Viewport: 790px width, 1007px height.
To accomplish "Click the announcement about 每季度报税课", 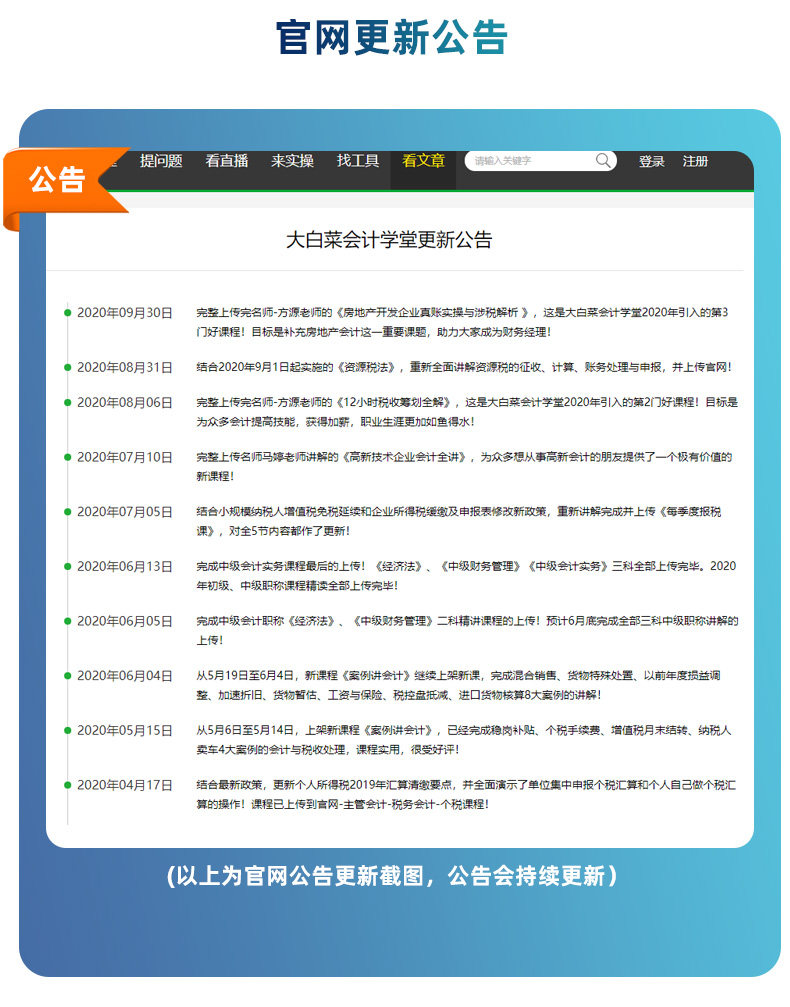I will [x=459, y=521].
